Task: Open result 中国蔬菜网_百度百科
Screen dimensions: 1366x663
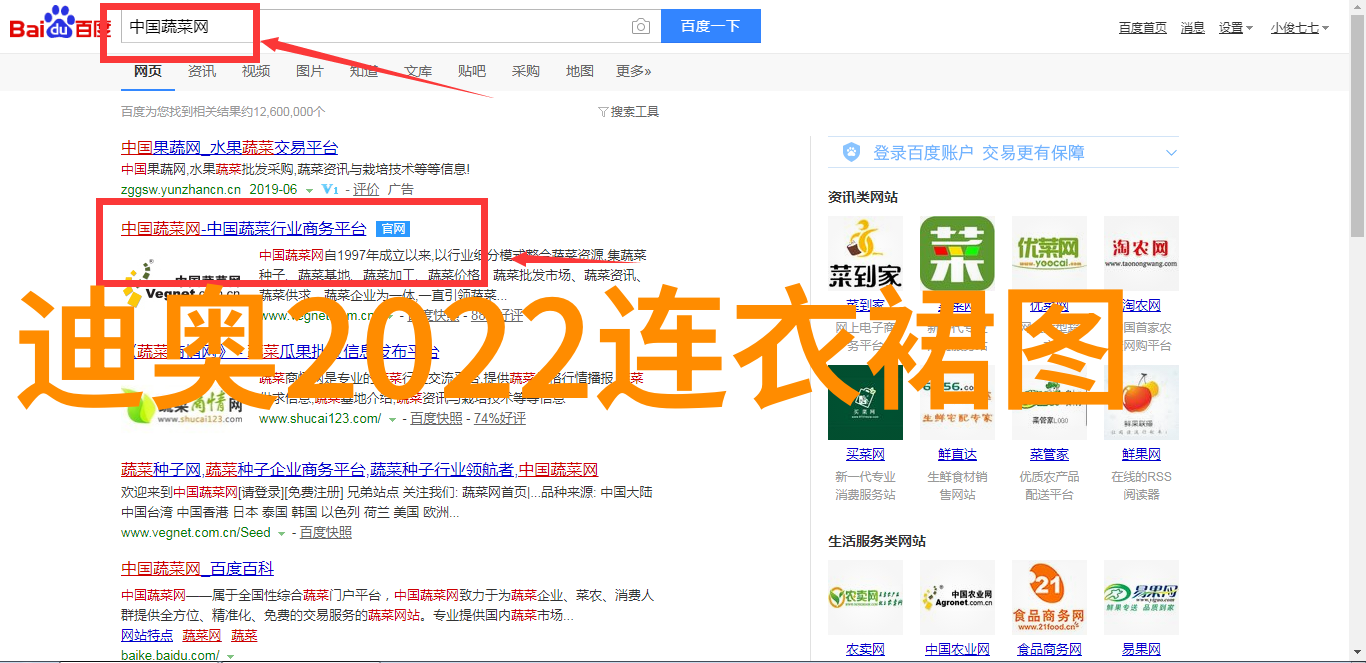Action: click(198, 568)
